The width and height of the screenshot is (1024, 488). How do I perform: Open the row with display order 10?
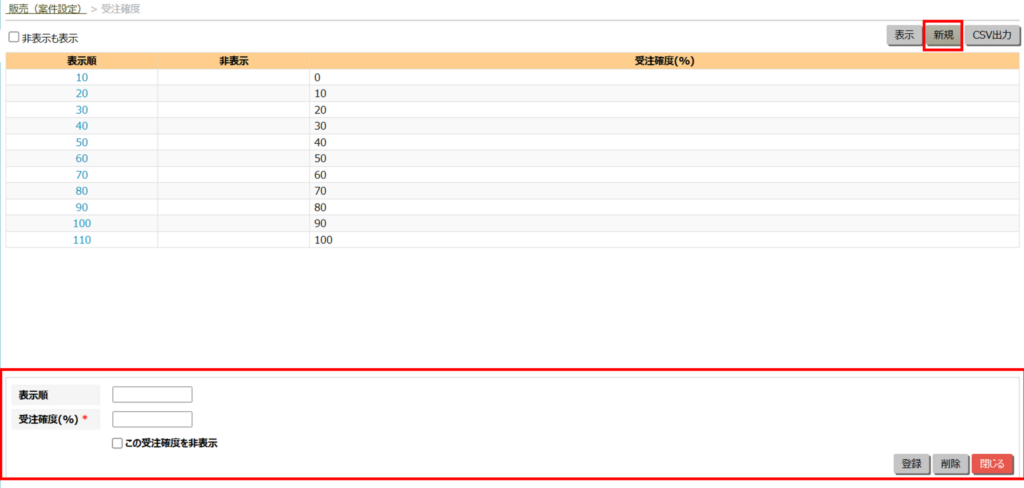tap(82, 77)
